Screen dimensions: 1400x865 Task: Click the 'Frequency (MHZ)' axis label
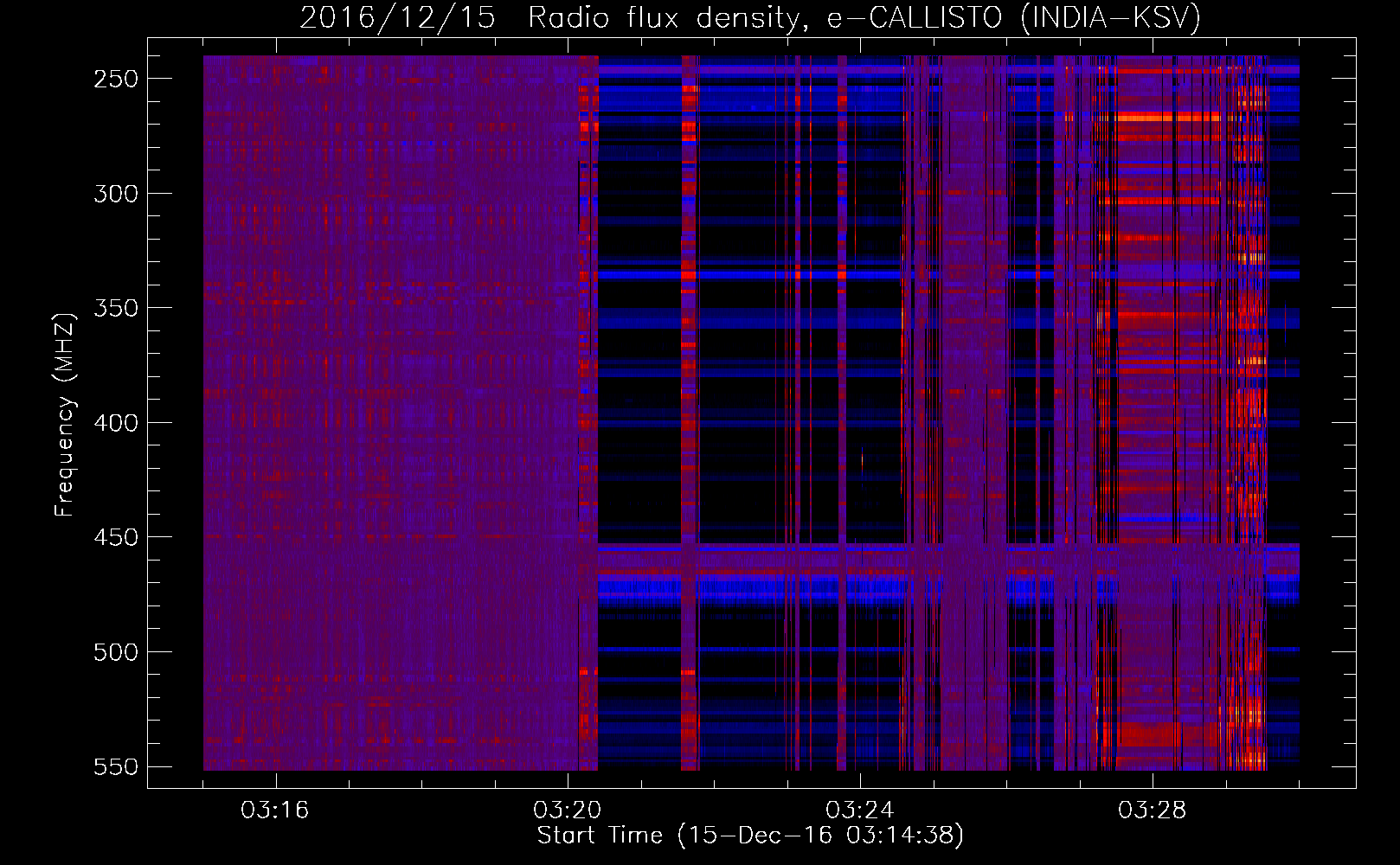pyautogui.click(x=65, y=414)
